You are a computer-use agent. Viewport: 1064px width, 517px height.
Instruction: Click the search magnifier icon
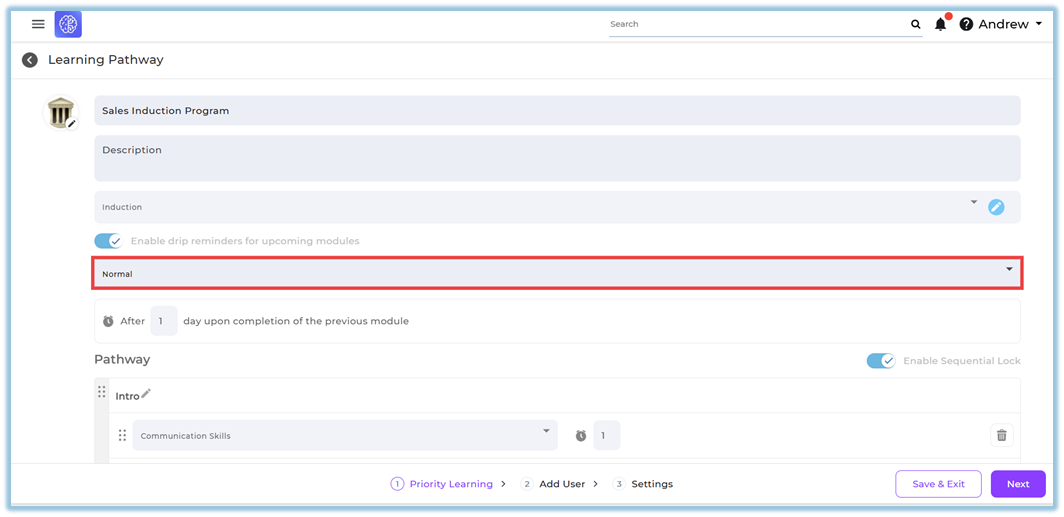click(x=915, y=25)
